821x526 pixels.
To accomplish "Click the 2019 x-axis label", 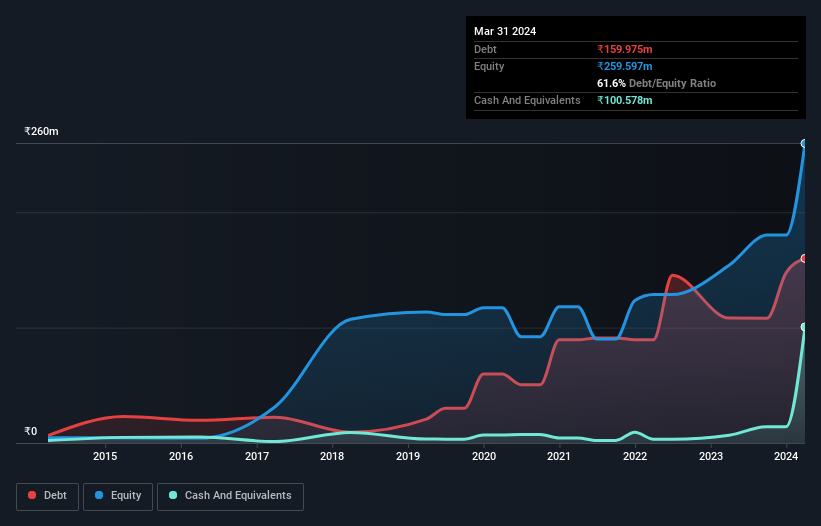I will (x=408, y=456).
